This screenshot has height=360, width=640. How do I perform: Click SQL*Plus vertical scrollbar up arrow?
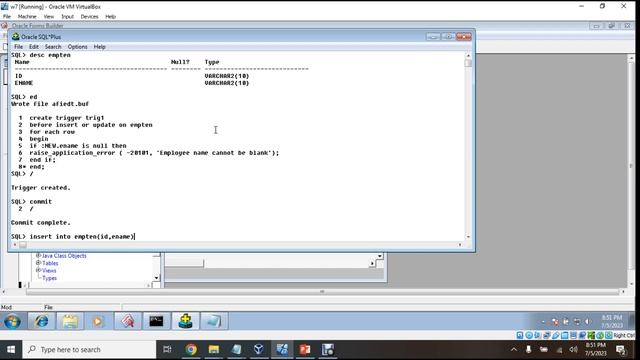click(468, 56)
